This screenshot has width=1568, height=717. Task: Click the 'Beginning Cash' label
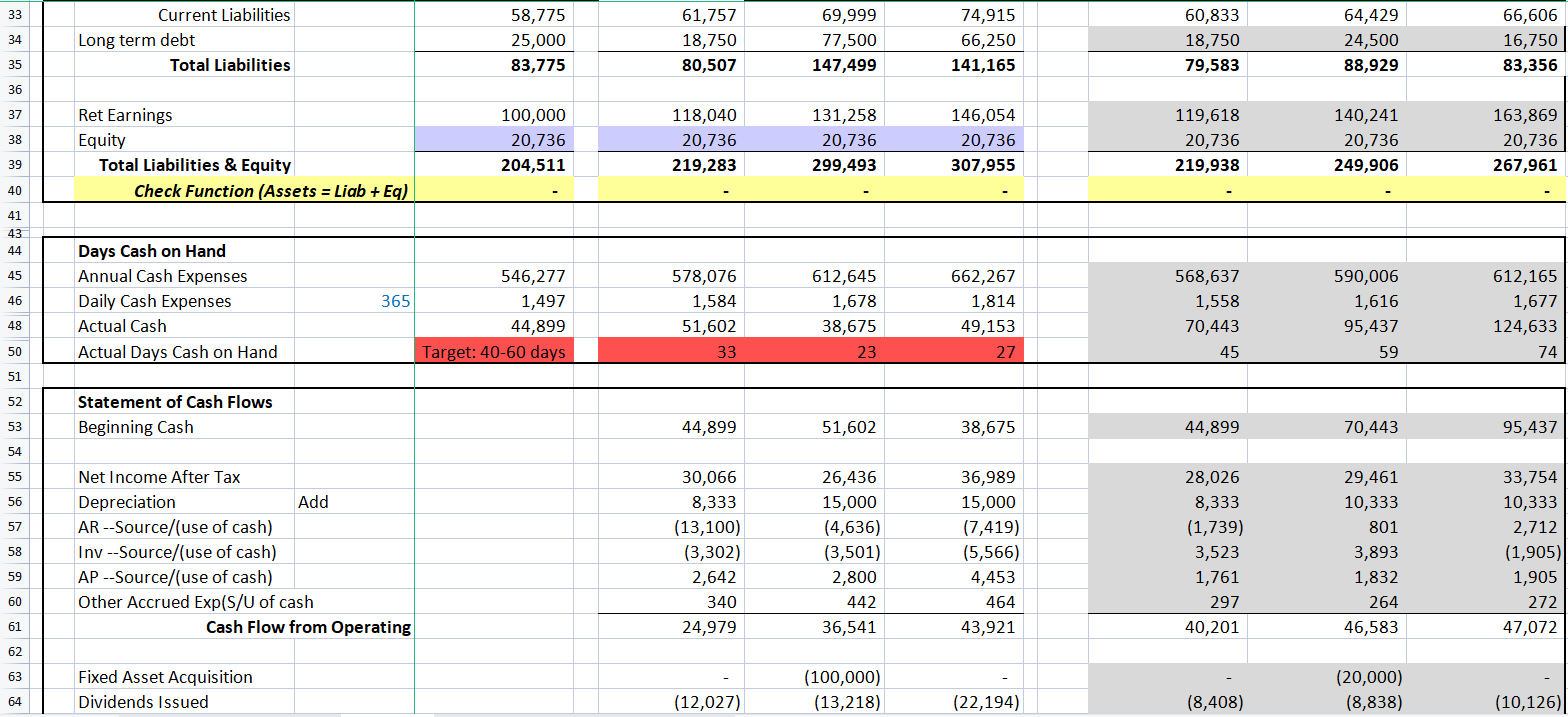coord(136,427)
